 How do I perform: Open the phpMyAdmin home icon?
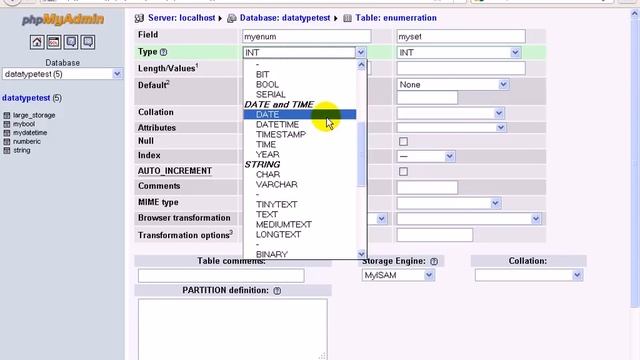[x=37, y=42]
